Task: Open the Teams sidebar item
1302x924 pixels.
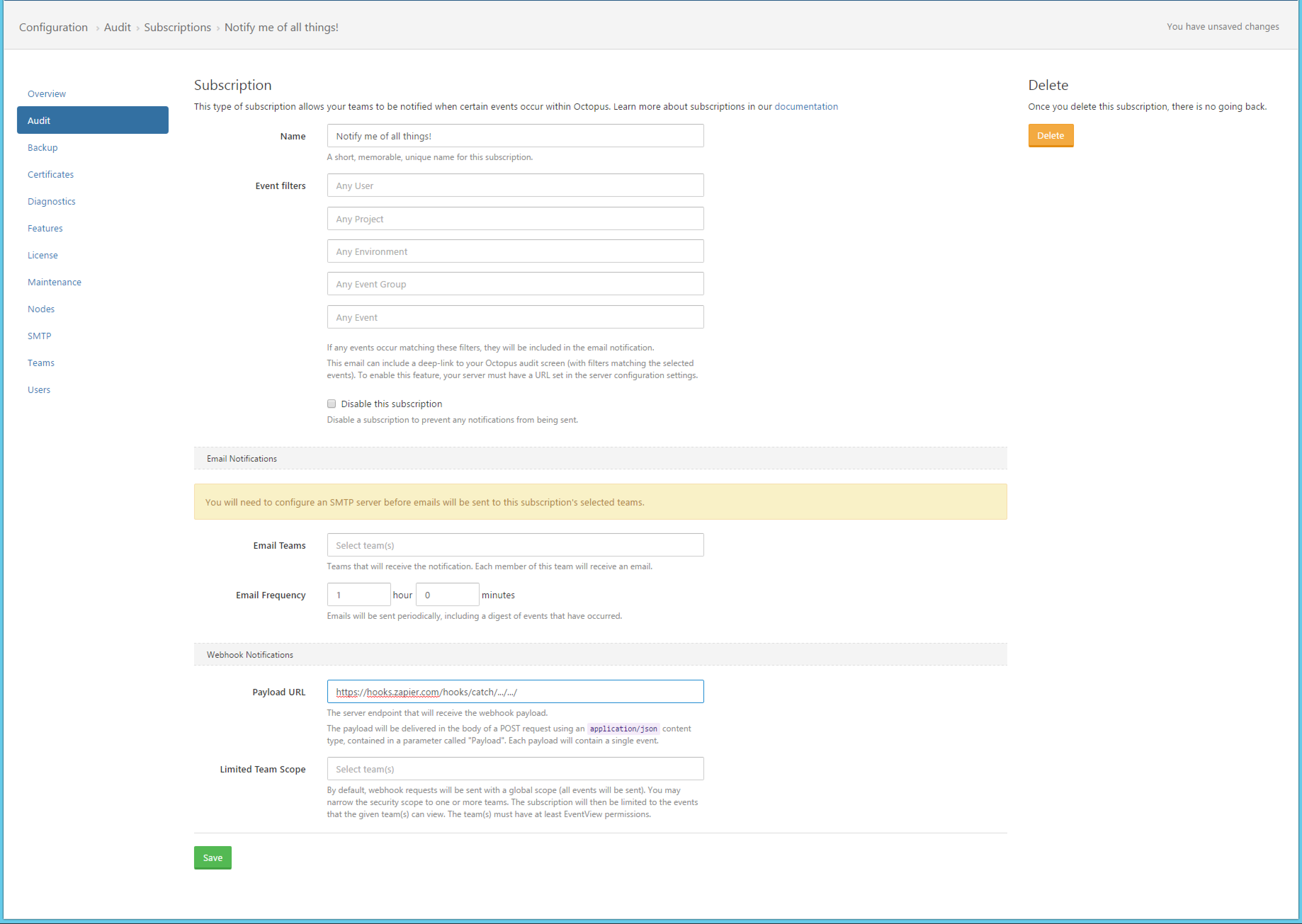Action: [x=41, y=363]
